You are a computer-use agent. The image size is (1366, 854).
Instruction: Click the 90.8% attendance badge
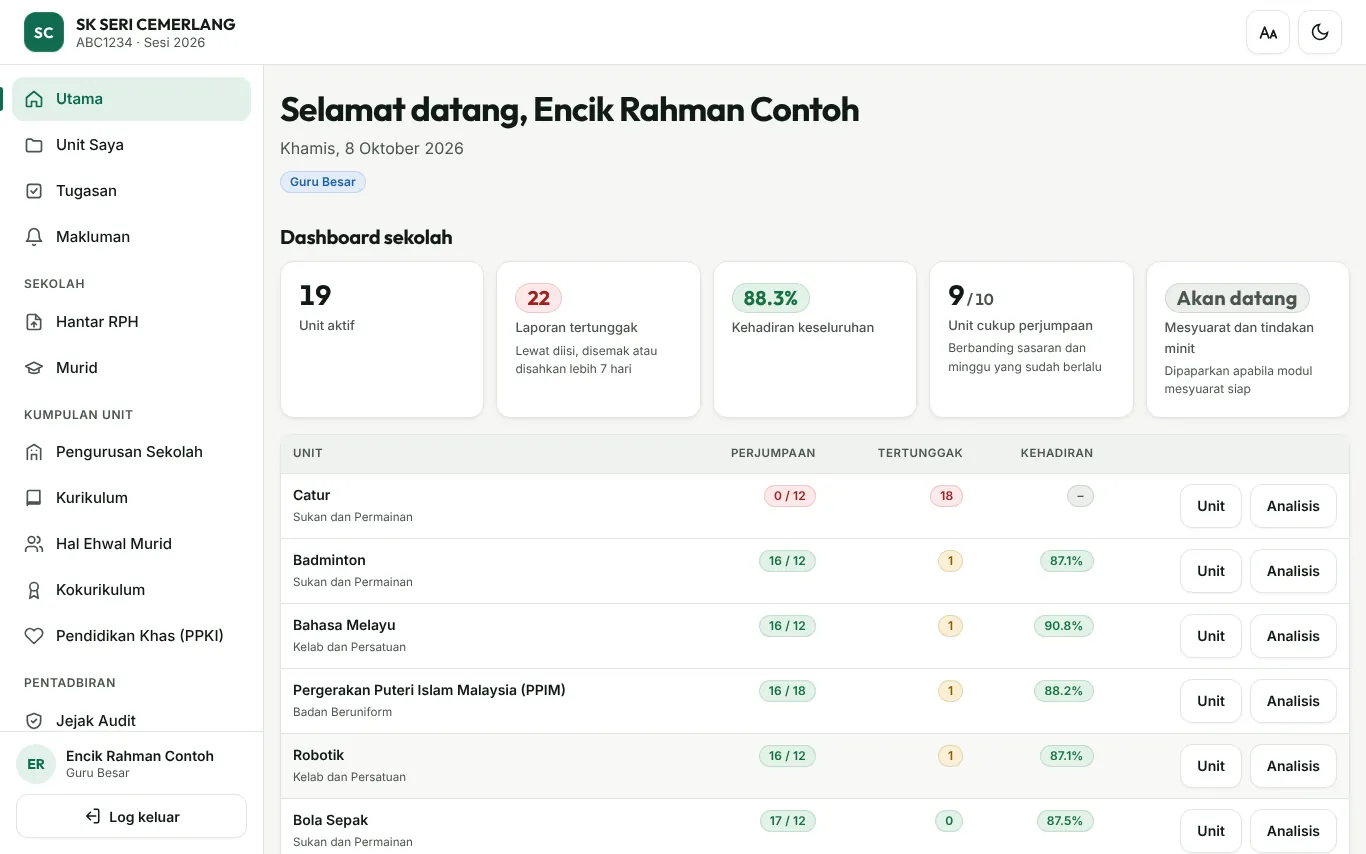click(1064, 626)
